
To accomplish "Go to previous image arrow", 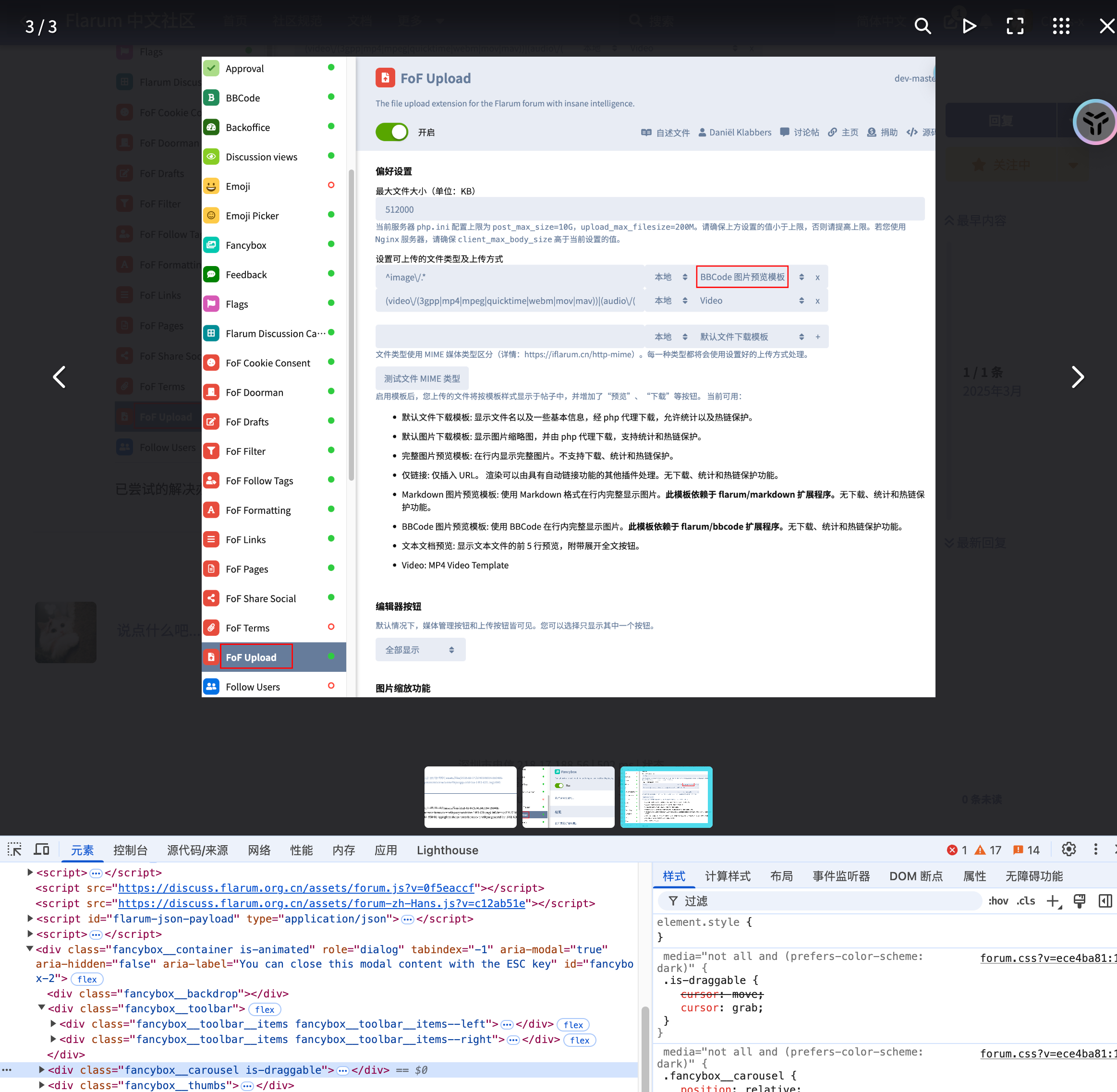I will 60,377.
